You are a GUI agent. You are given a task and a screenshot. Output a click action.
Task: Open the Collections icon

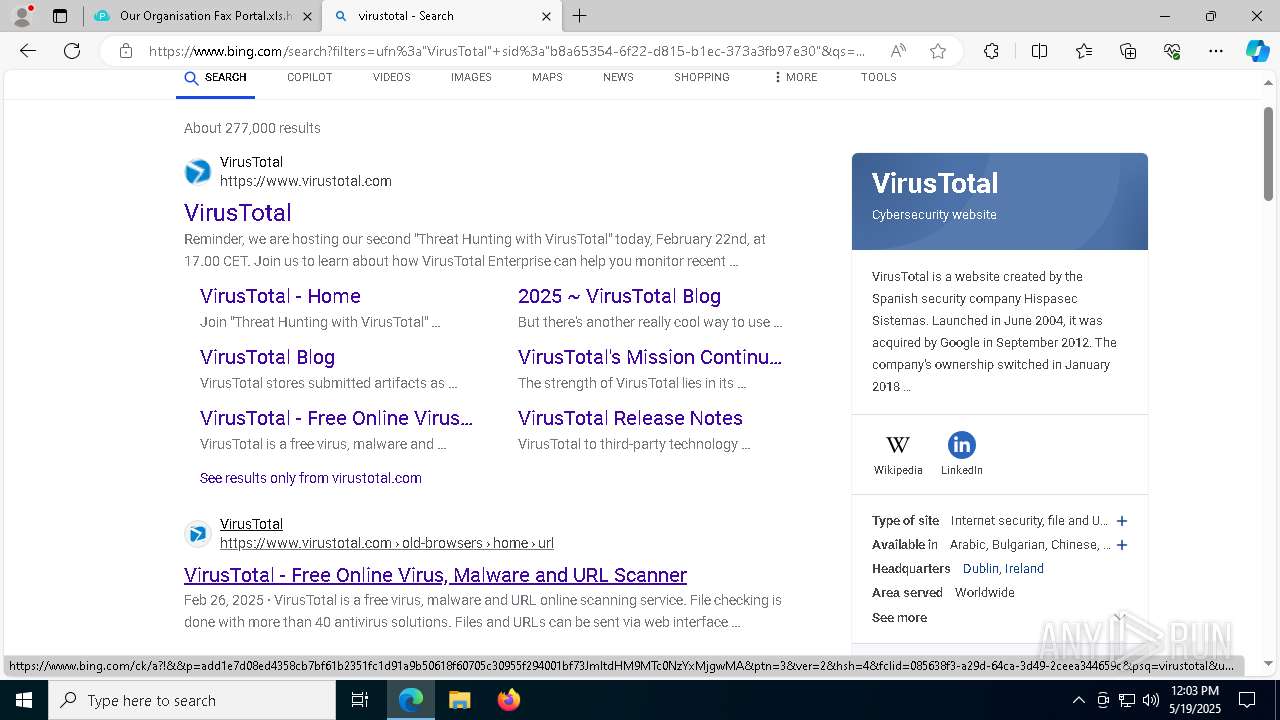click(1128, 51)
